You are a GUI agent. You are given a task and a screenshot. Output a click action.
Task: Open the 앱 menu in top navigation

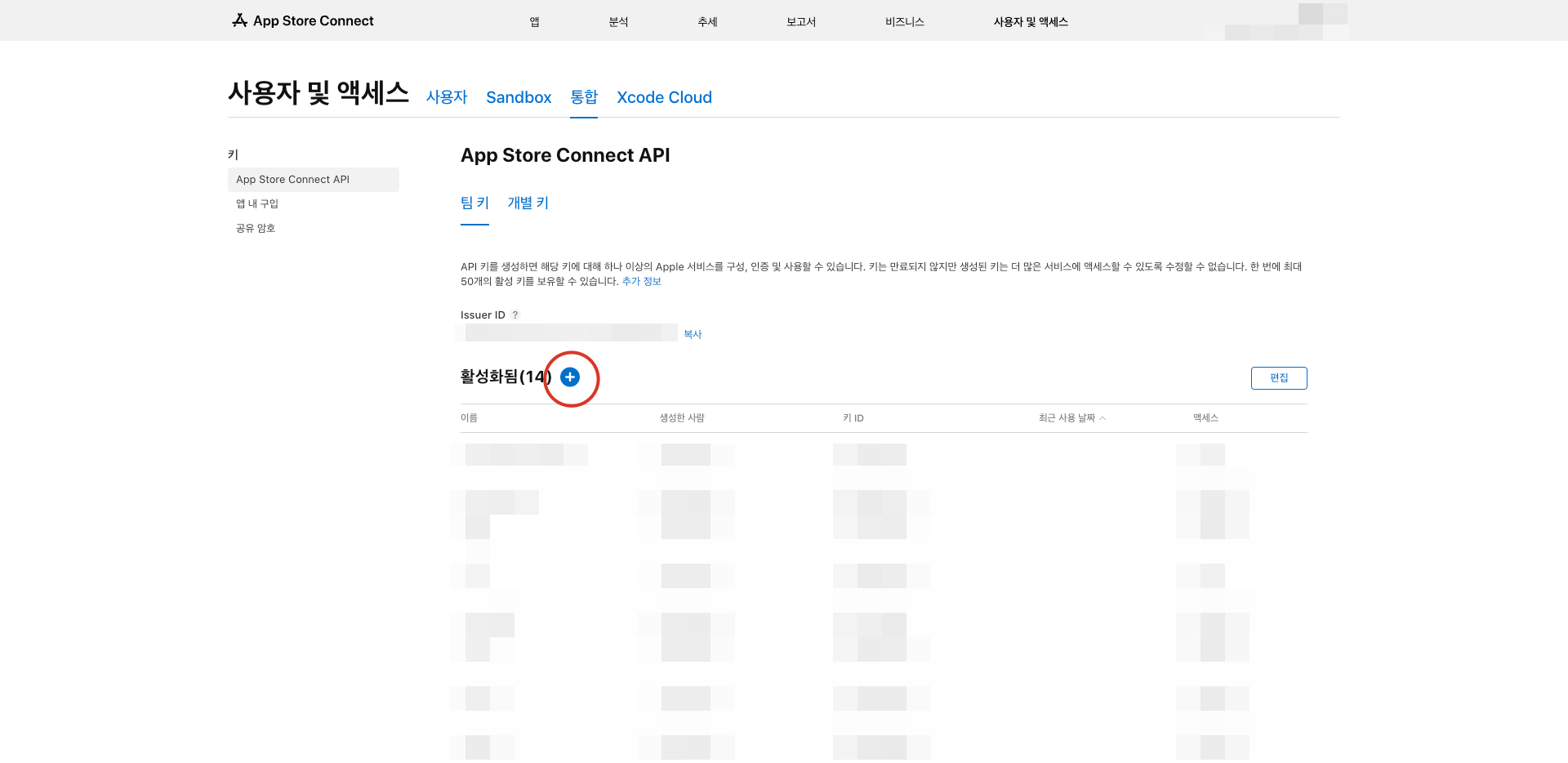pos(534,22)
